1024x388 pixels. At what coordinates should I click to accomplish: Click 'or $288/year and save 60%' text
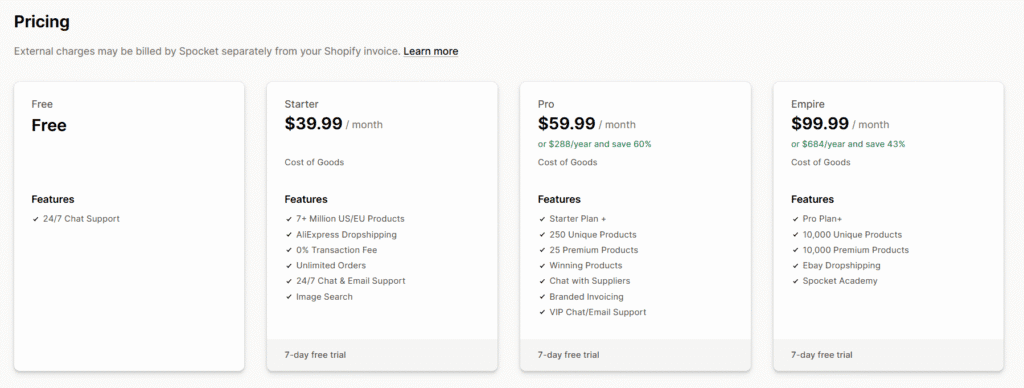tap(594, 144)
